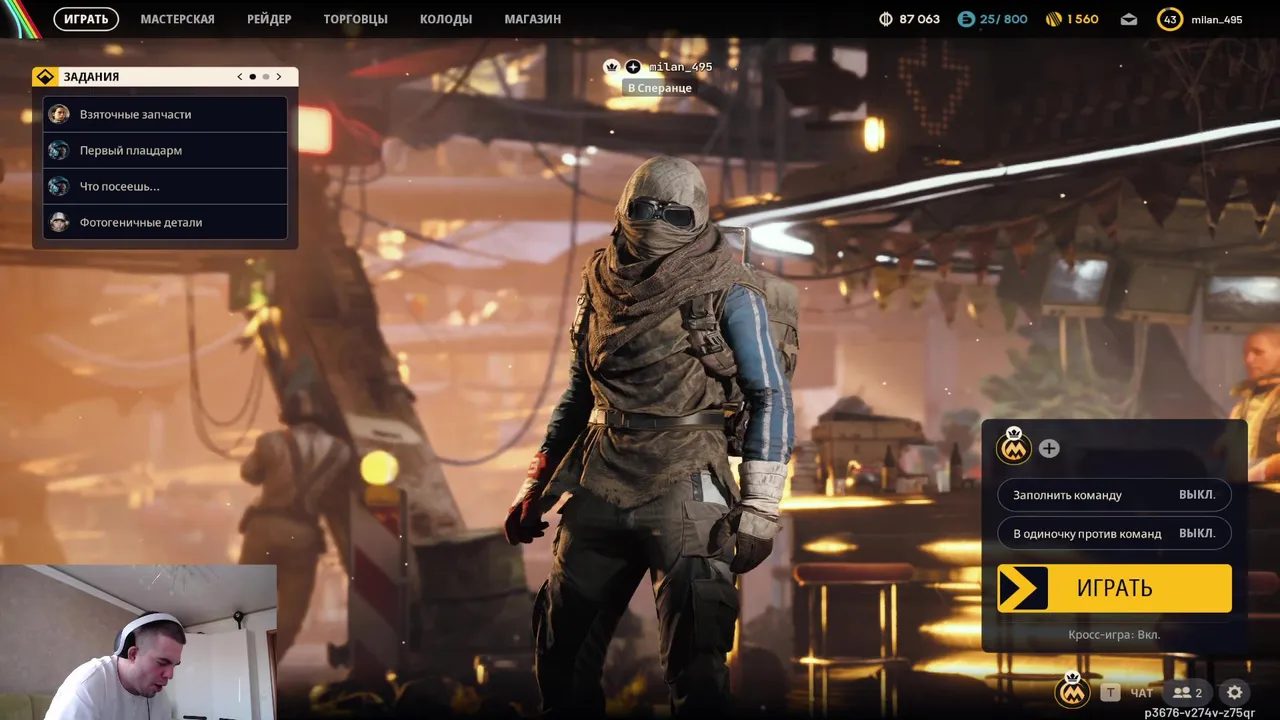Open settings gear icon at bottom right
This screenshot has width=1280, height=720.
tap(1235, 692)
